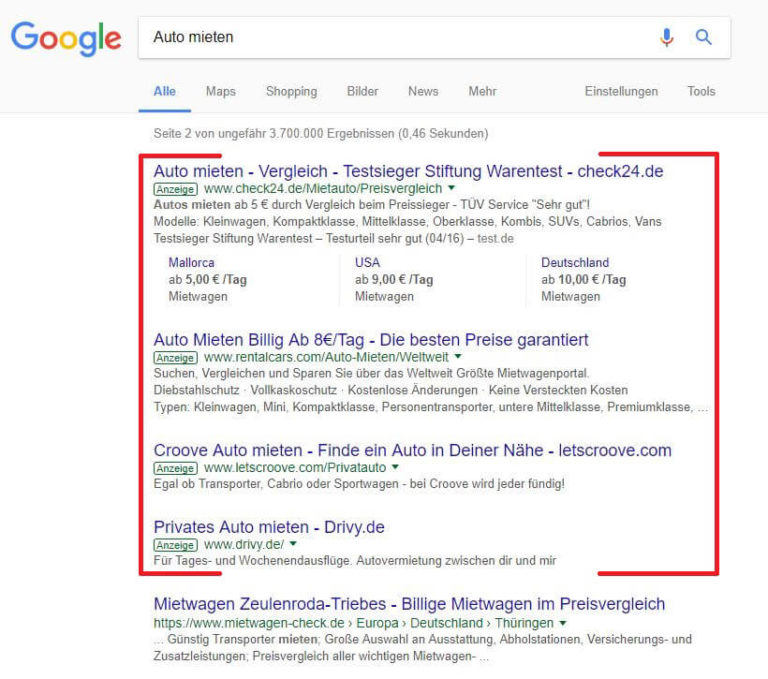Expand dropdown arrow beside rentalcars.com URL

tap(458, 356)
